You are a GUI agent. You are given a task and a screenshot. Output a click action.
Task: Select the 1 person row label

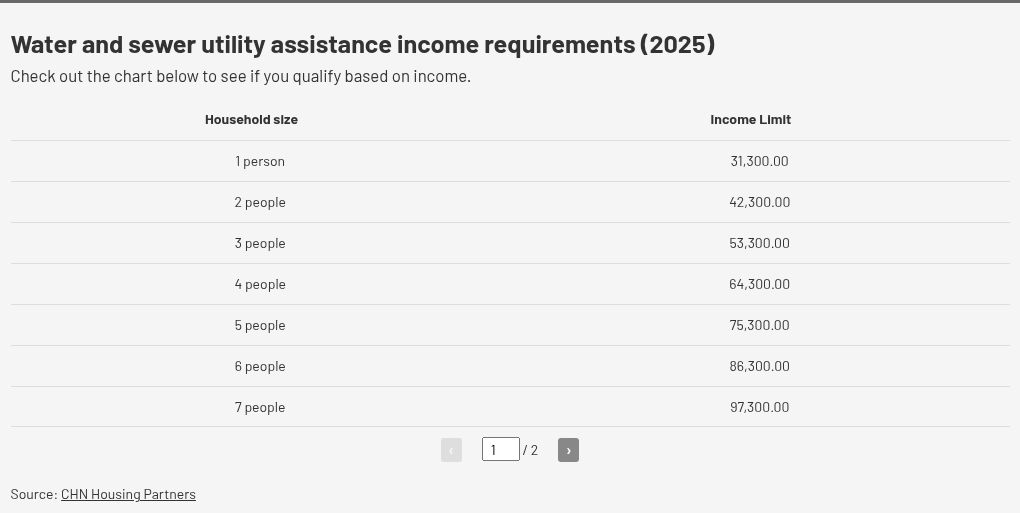(x=260, y=161)
